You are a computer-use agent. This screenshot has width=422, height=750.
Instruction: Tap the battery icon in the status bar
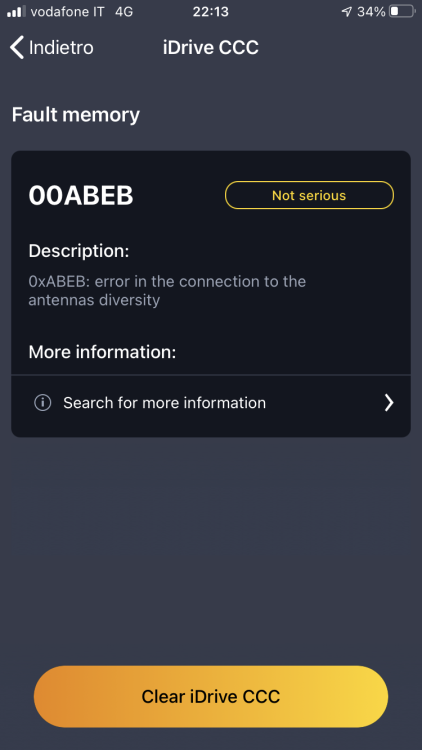[402, 11]
